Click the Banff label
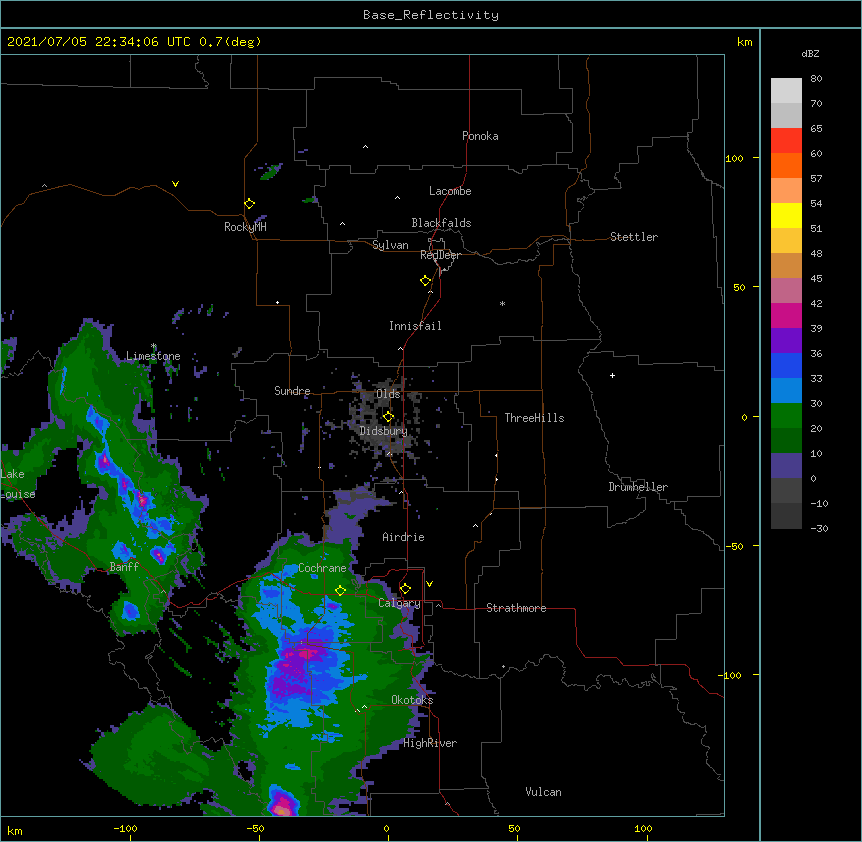Viewport: 862px width, 842px height. pos(124,567)
